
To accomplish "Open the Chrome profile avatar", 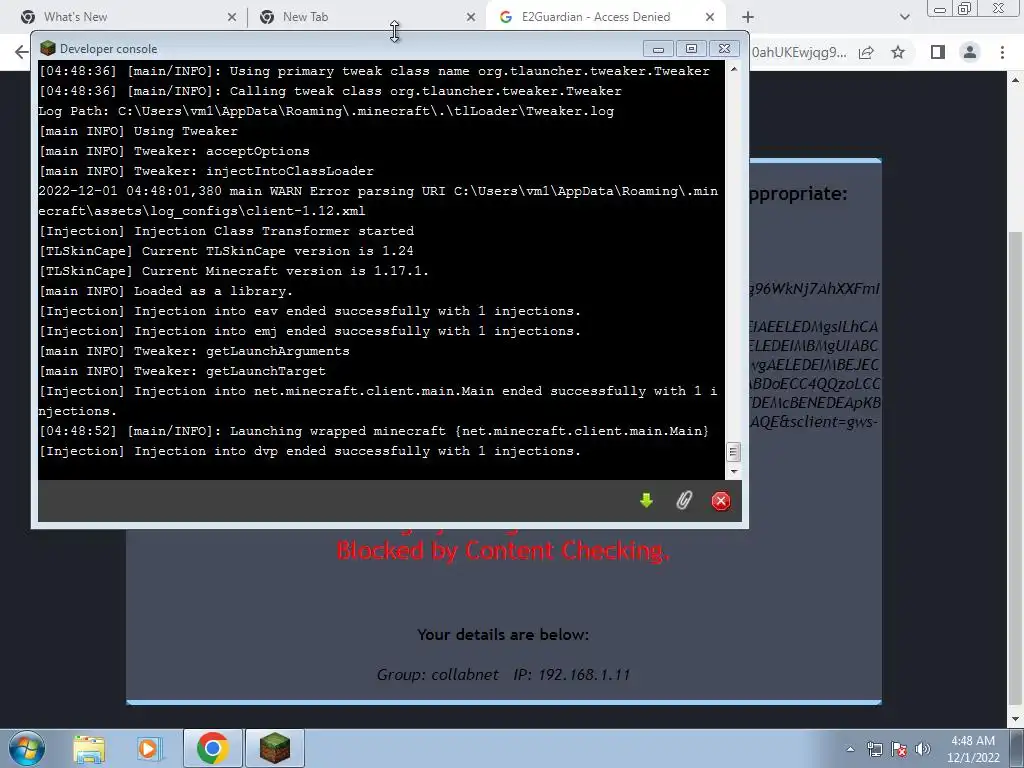I will [970, 52].
